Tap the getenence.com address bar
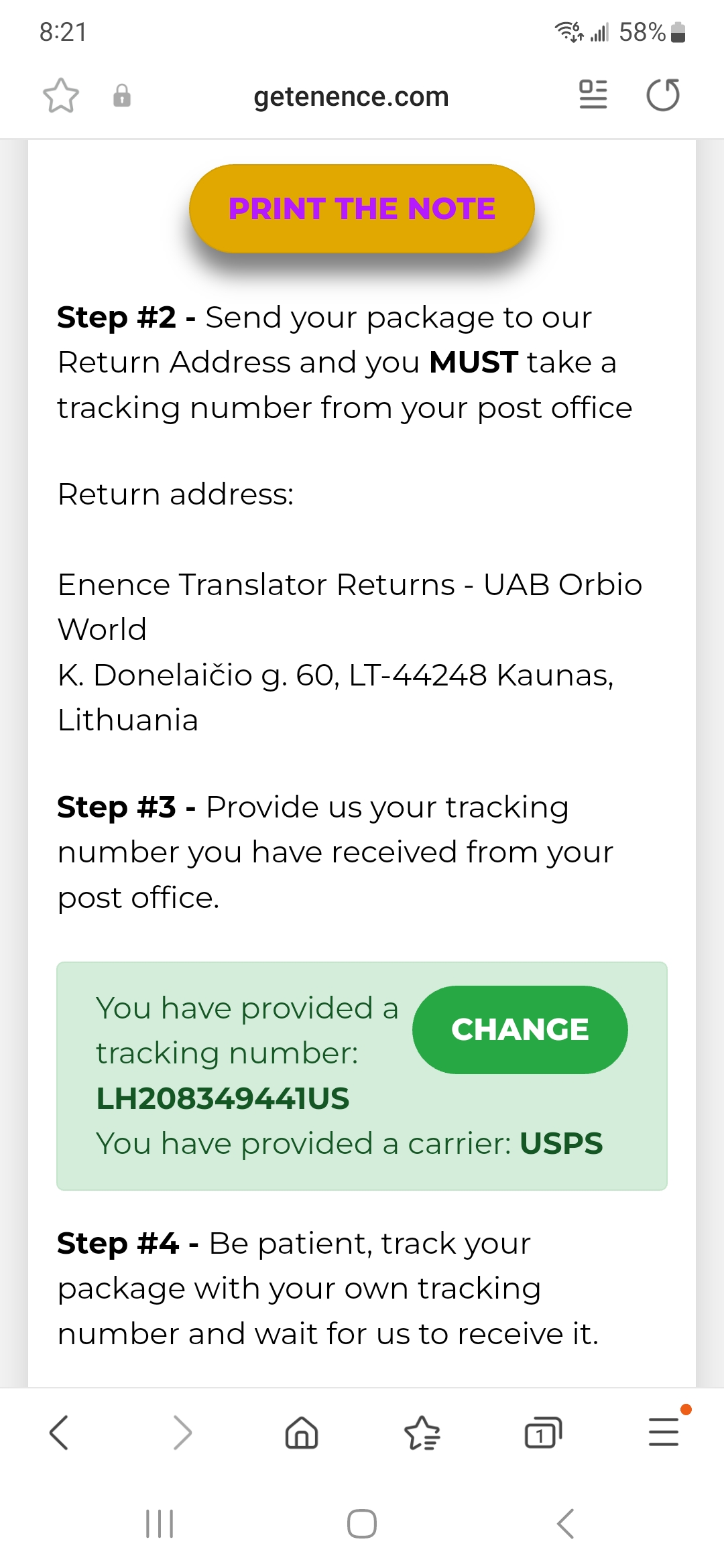 point(351,96)
